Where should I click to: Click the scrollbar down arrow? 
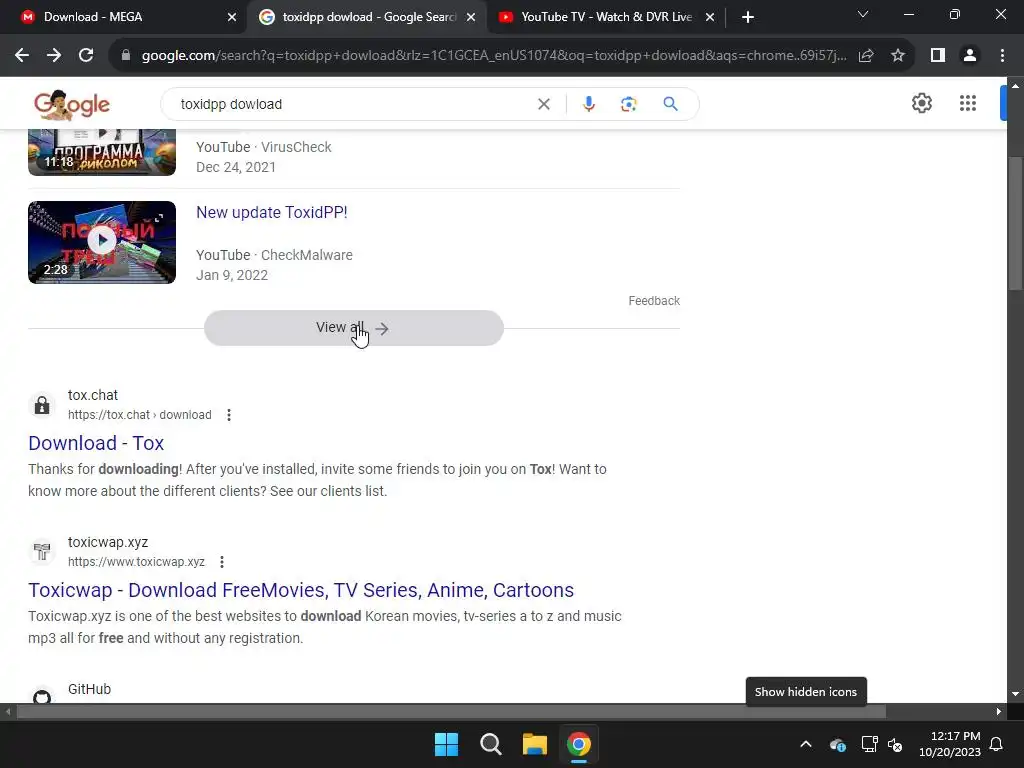[1015, 694]
